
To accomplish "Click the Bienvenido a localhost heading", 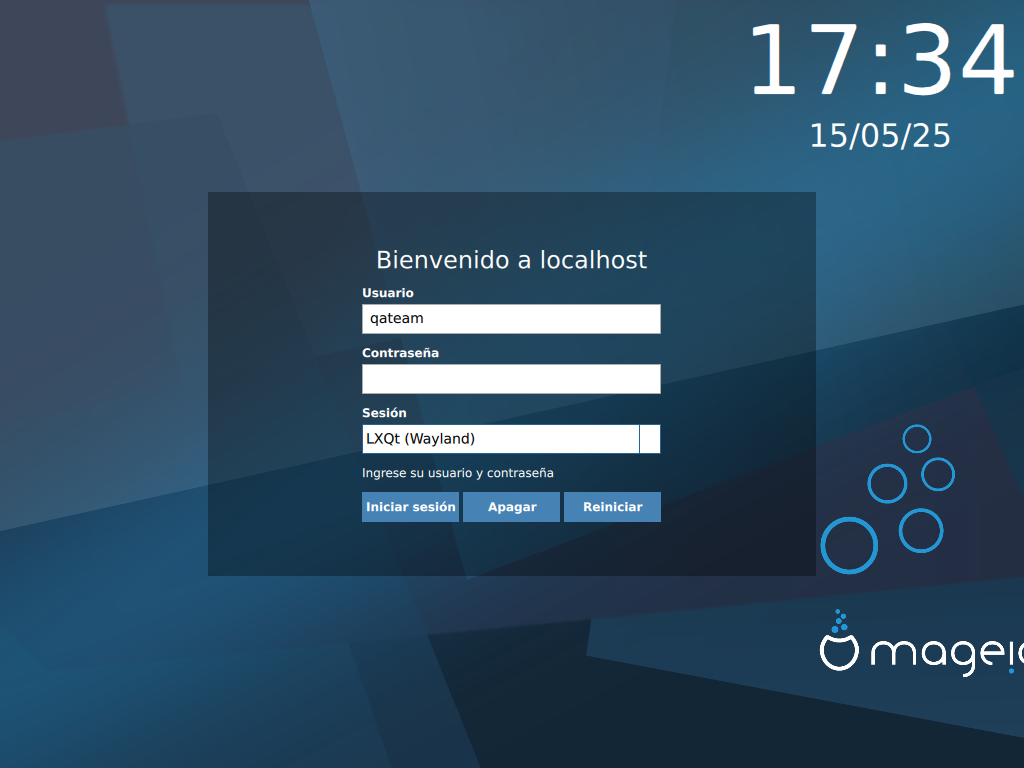I will tap(511, 260).
